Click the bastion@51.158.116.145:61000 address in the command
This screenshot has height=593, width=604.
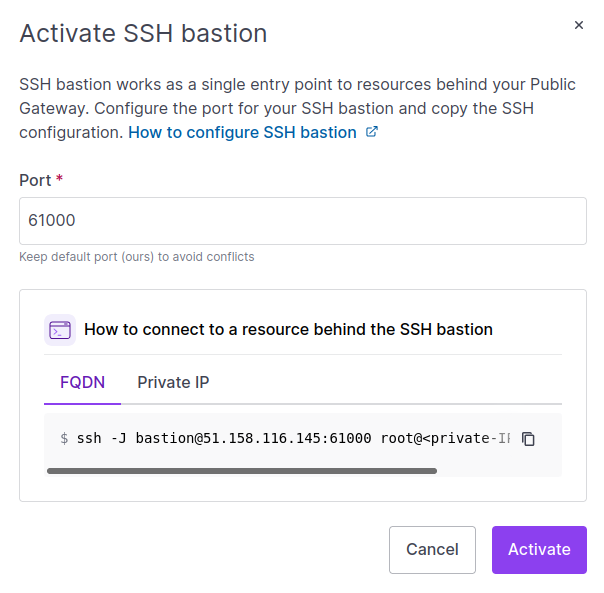254,439
